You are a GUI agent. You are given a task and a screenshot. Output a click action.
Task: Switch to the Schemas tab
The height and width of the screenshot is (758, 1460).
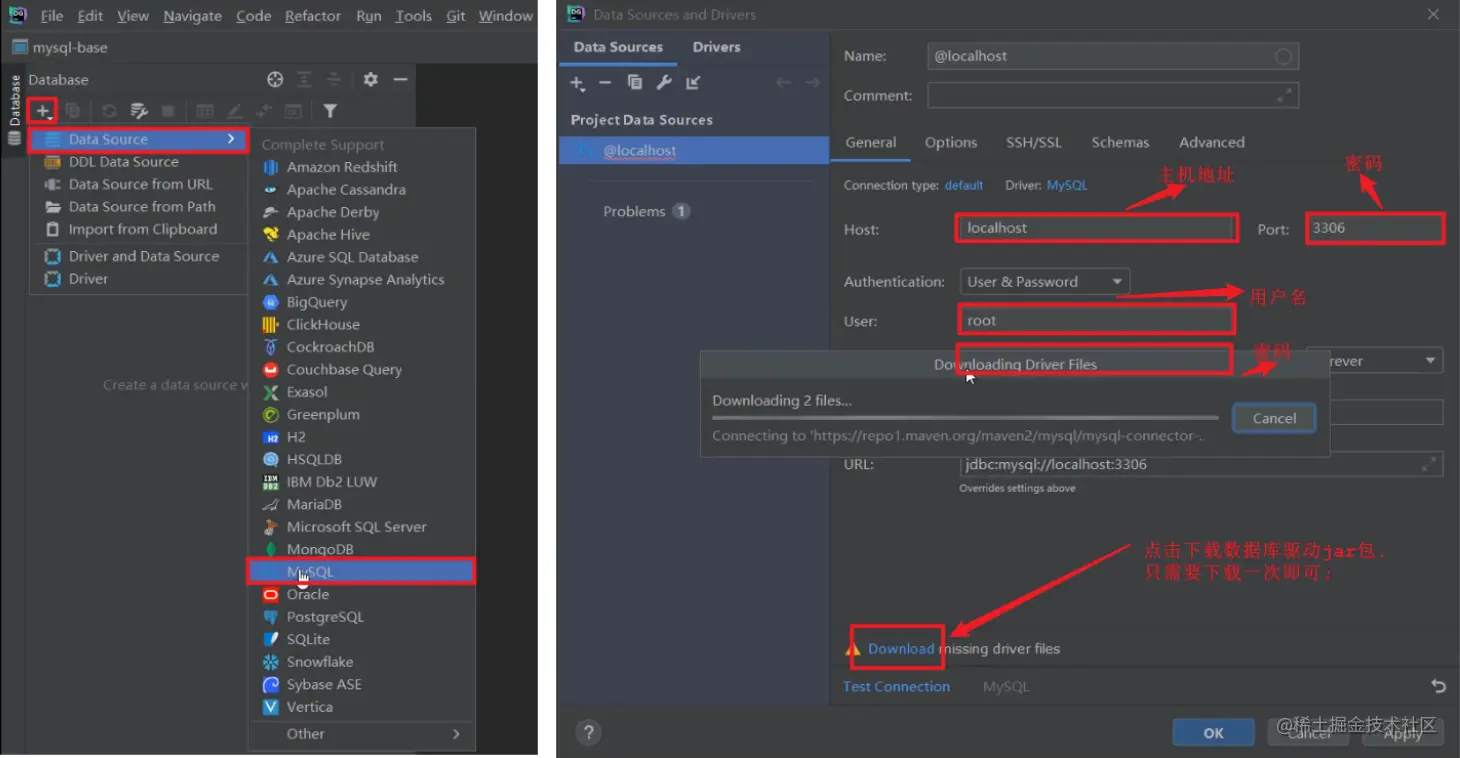(1120, 142)
